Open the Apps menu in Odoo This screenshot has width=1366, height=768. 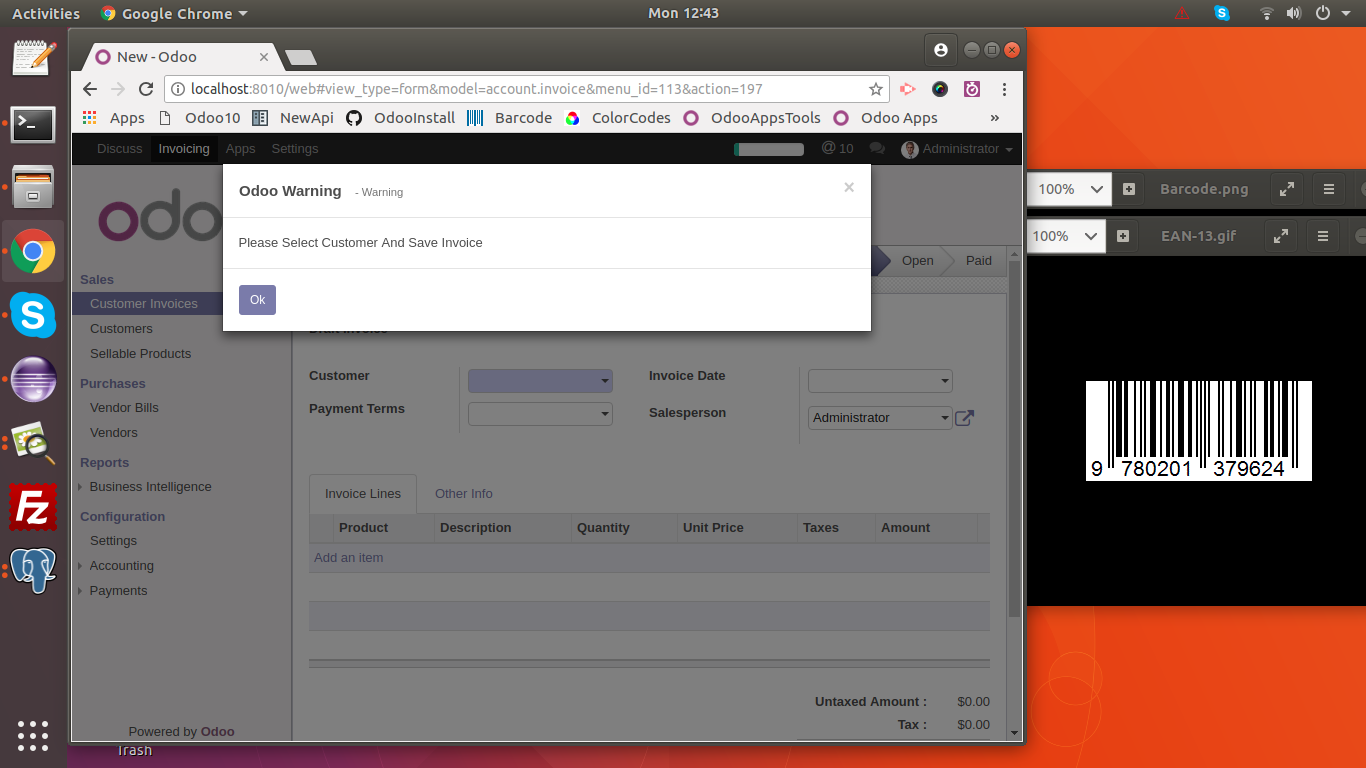tap(240, 148)
